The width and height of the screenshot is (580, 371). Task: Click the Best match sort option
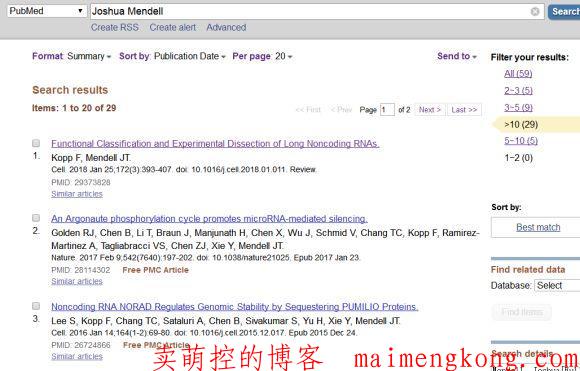538,227
